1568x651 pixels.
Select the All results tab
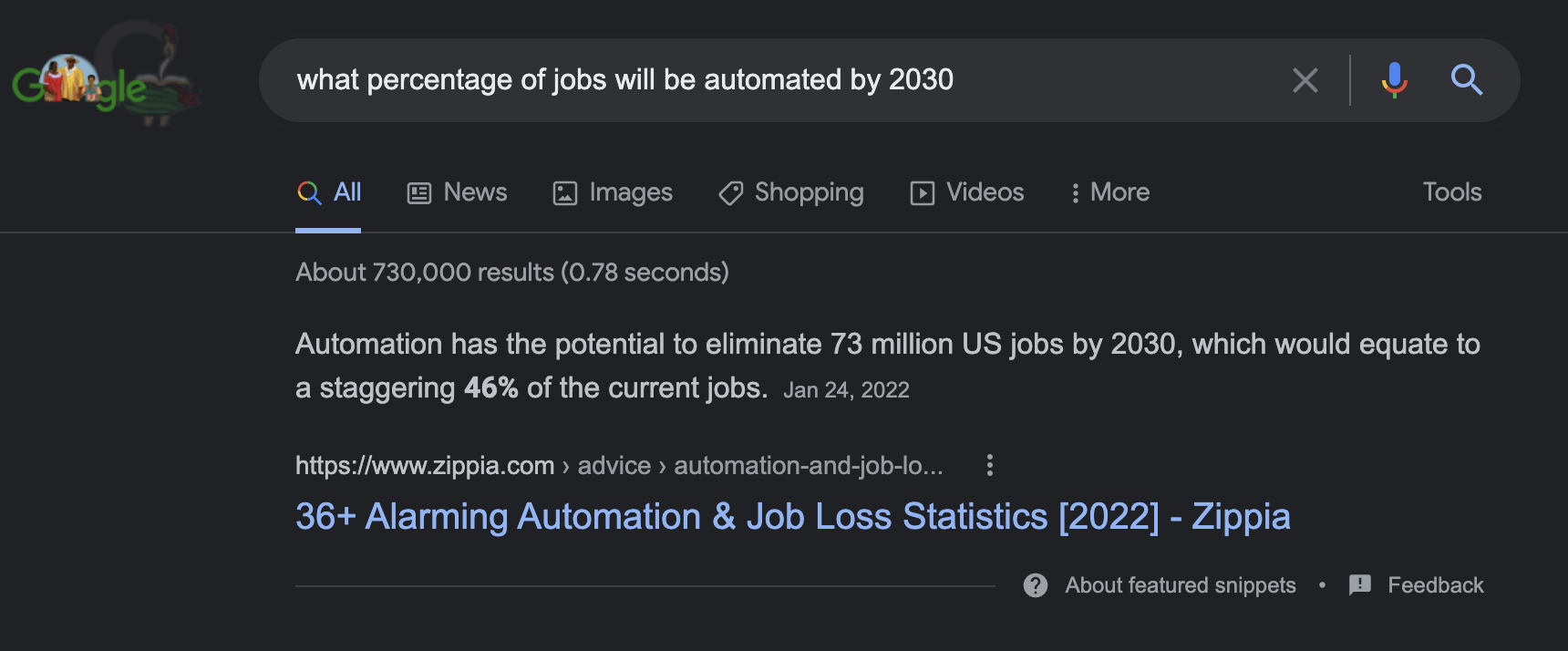click(x=329, y=192)
